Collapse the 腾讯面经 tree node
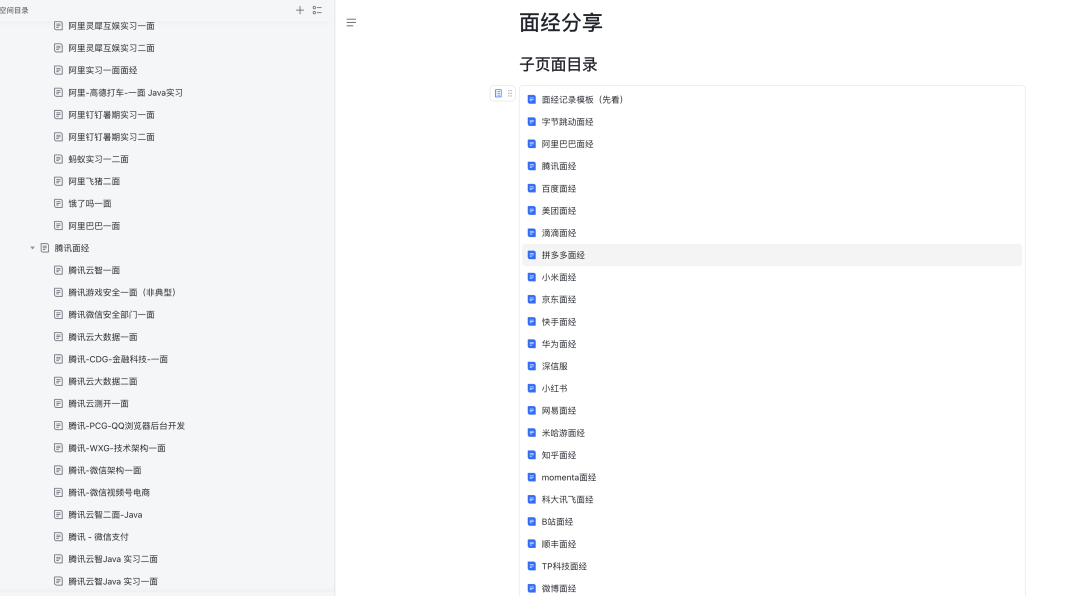 pyautogui.click(x=32, y=248)
